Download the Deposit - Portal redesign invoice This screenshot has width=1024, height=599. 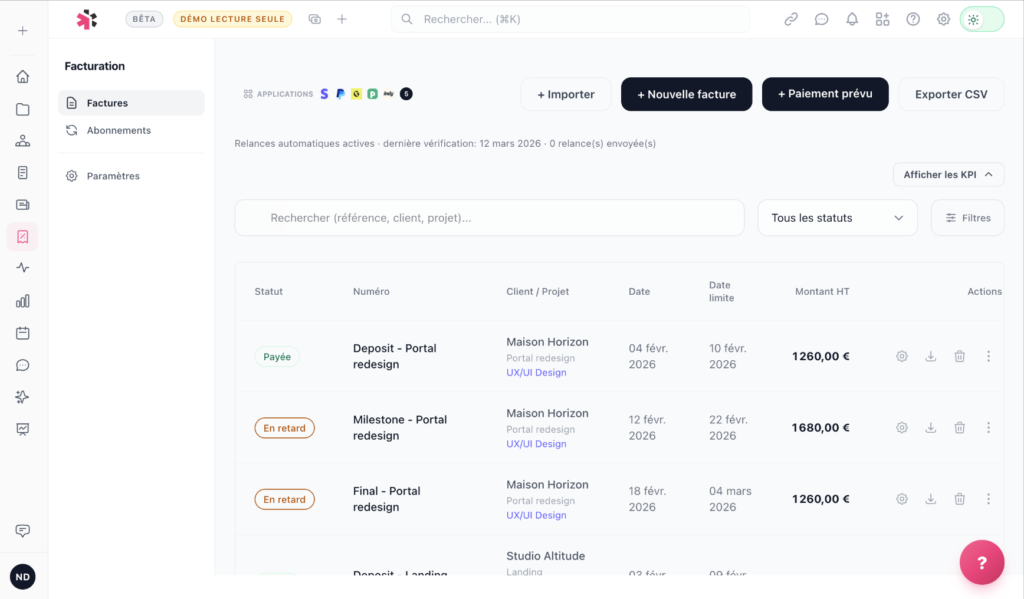[x=930, y=356]
